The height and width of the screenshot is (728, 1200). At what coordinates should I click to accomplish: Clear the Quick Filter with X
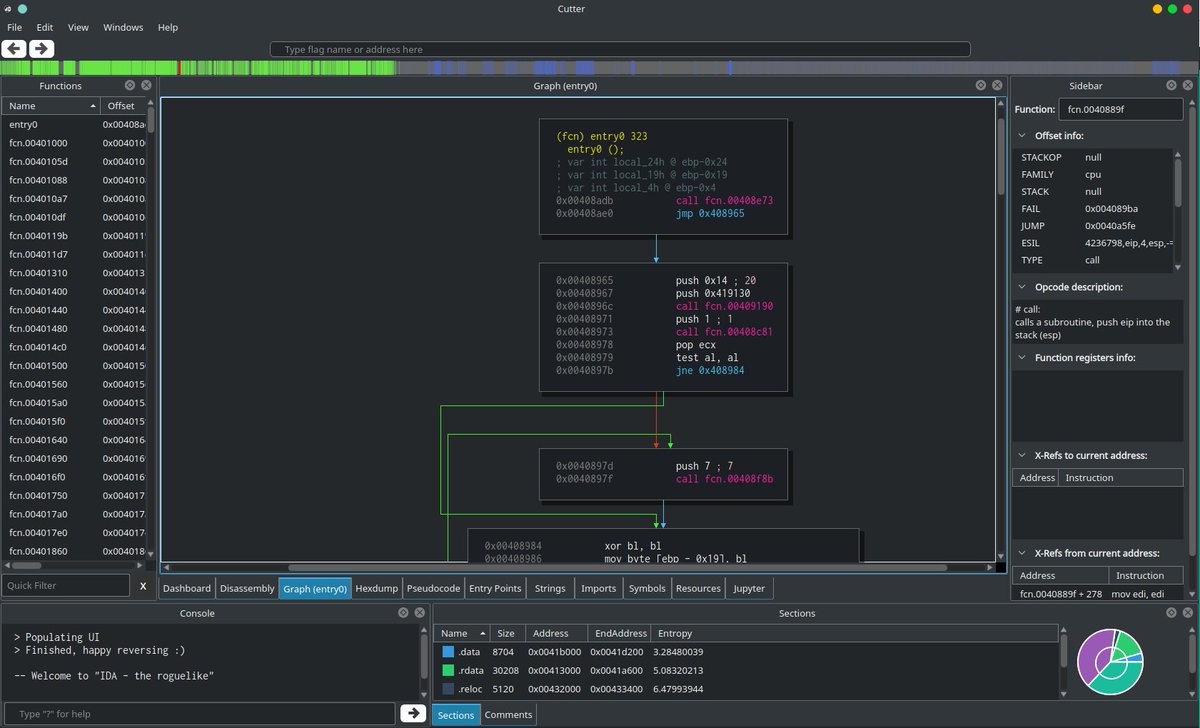pyautogui.click(x=143, y=586)
